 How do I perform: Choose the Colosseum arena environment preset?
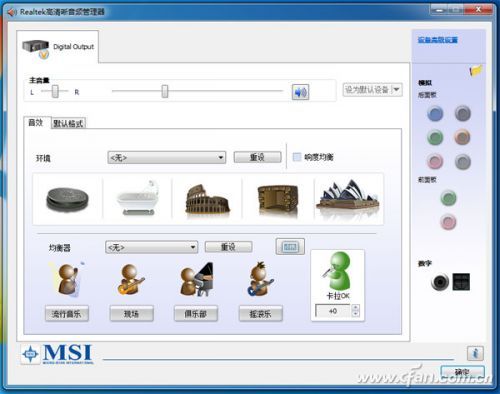tap(207, 199)
